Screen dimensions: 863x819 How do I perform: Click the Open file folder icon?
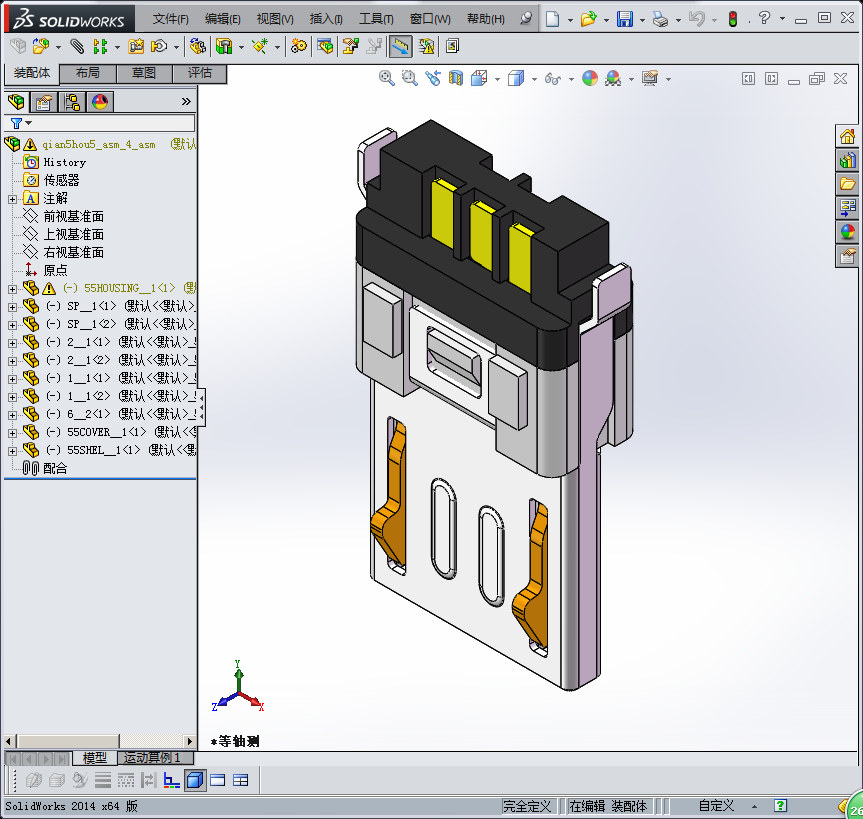pyautogui.click(x=588, y=19)
